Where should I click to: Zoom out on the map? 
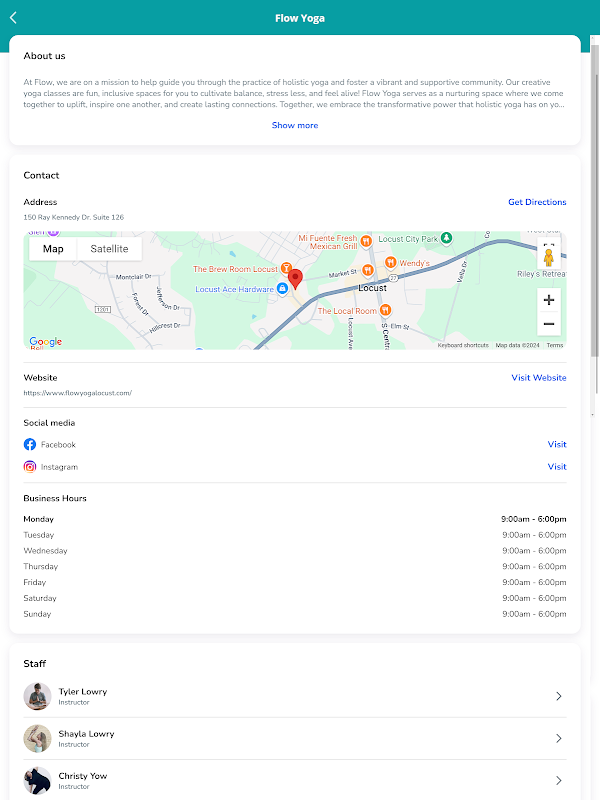[548, 324]
